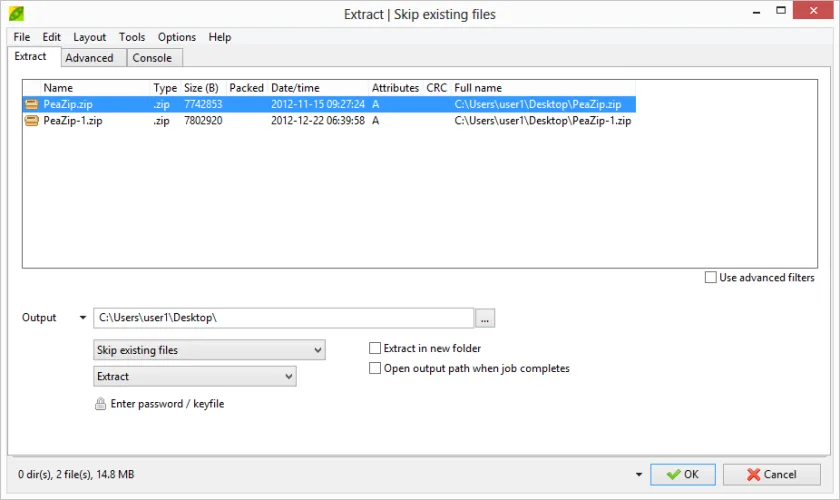
Task: Click the size value 7742853
Action: (x=203, y=104)
